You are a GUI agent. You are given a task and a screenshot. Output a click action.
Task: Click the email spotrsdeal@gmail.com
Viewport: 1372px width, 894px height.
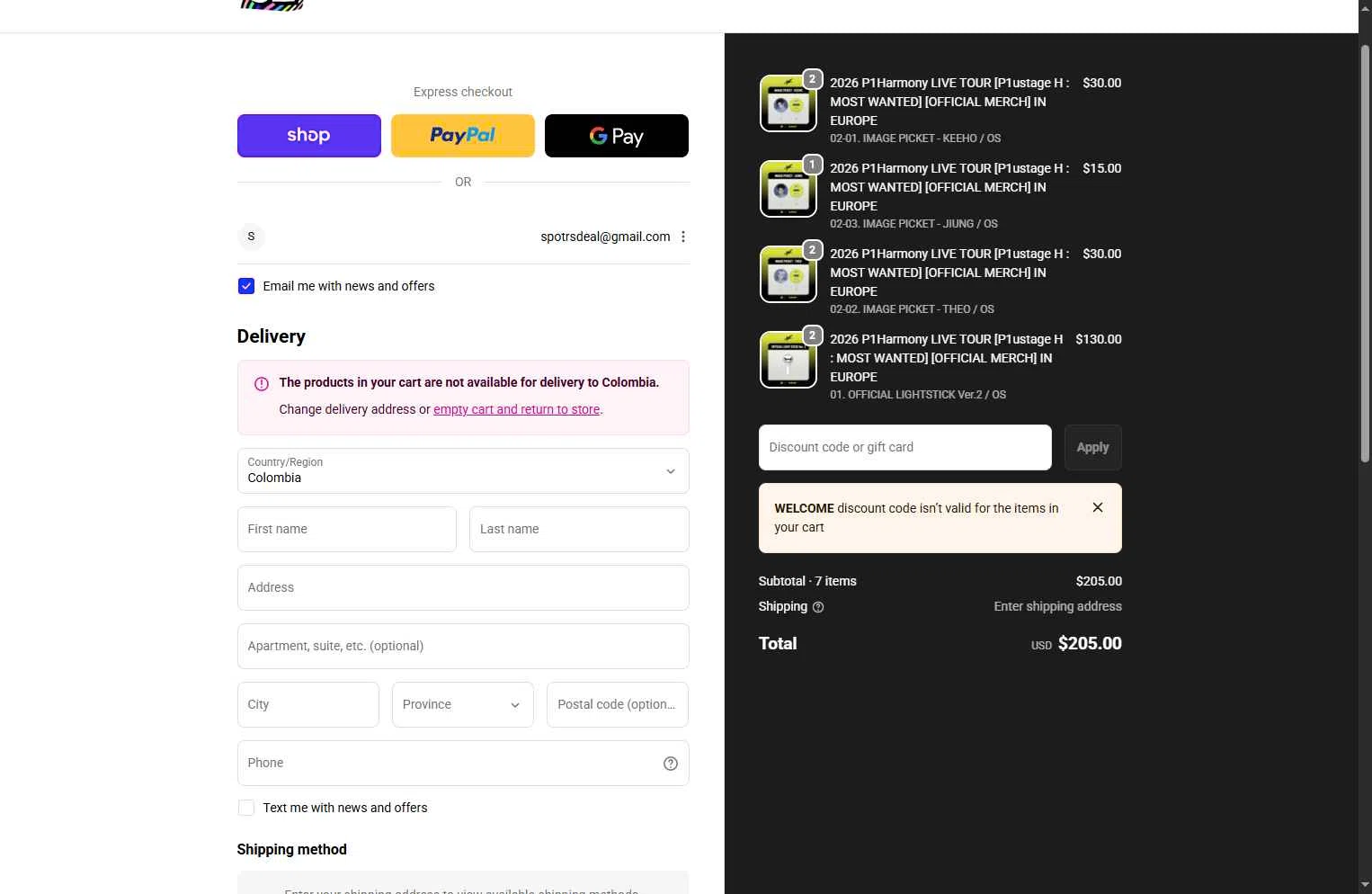click(605, 237)
